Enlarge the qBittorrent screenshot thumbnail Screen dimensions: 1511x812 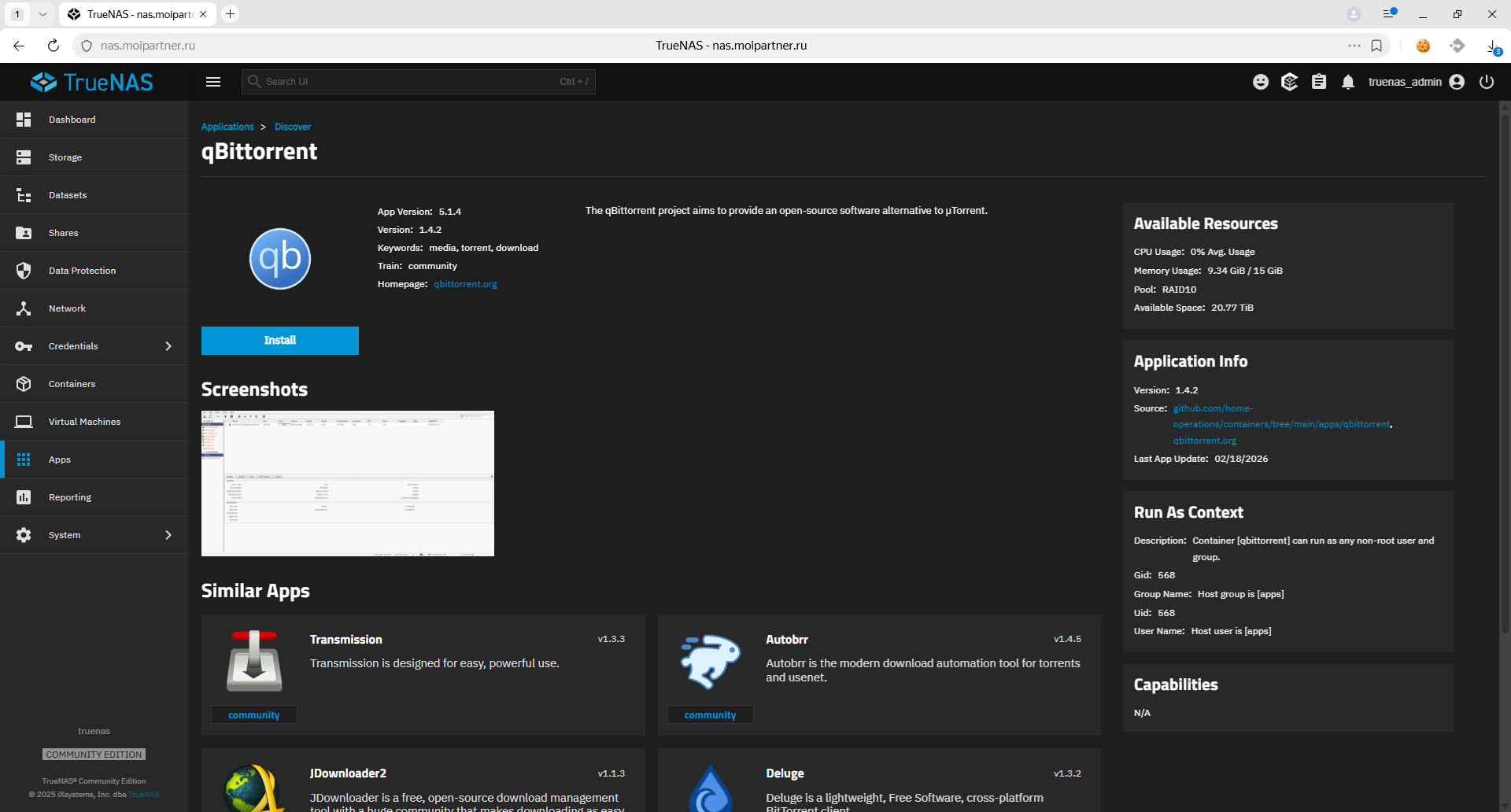[347, 483]
